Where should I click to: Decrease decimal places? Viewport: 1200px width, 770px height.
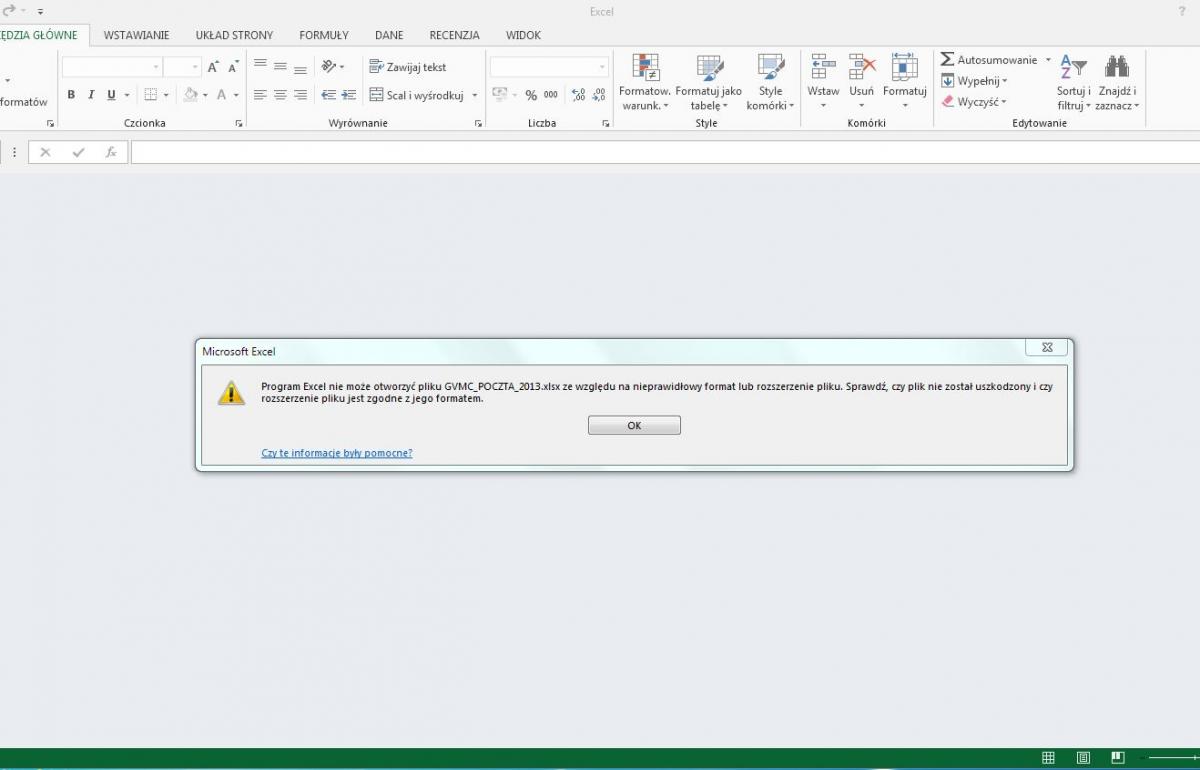[x=598, y=95]
